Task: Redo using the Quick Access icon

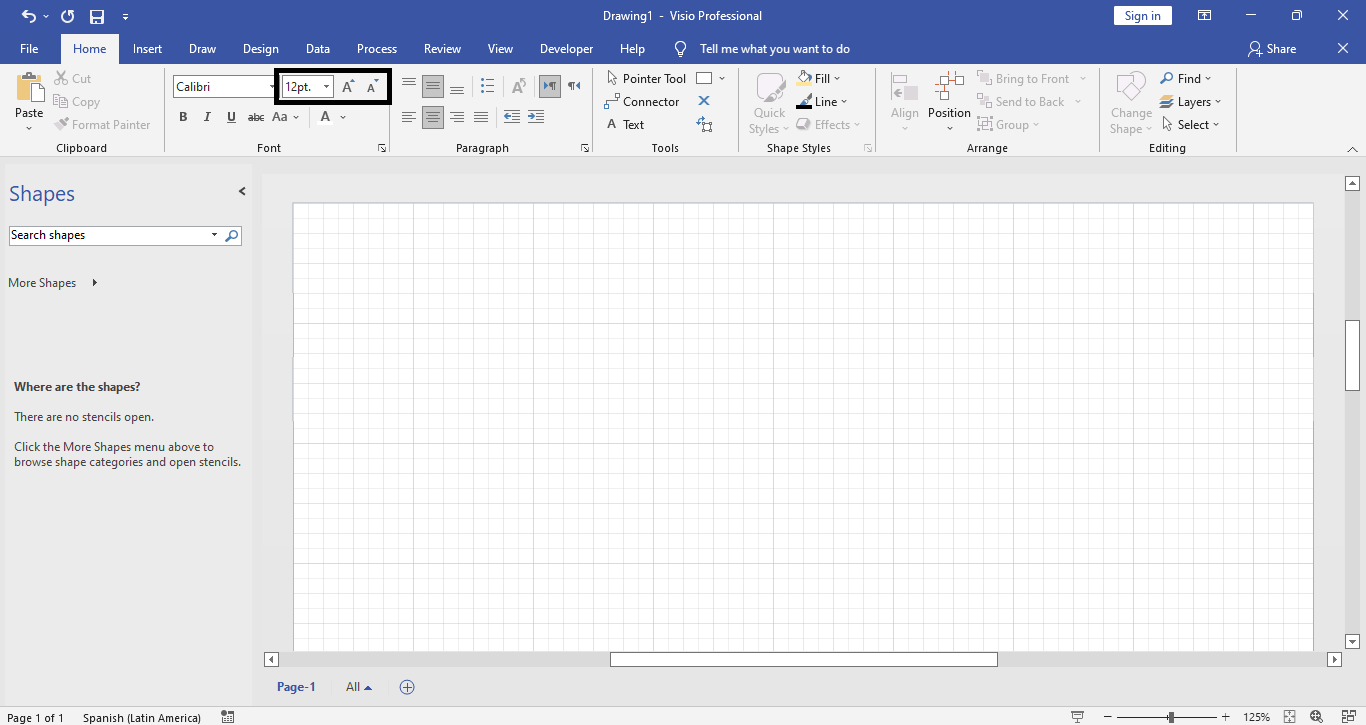Action: [x=67, y=16]
